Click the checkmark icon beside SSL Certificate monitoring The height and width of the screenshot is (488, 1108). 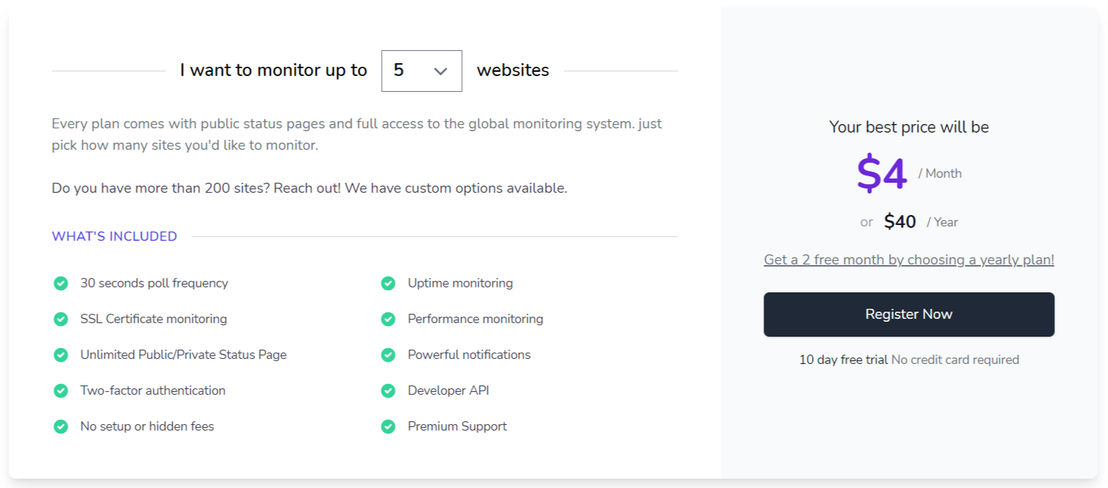coord(61,319)
